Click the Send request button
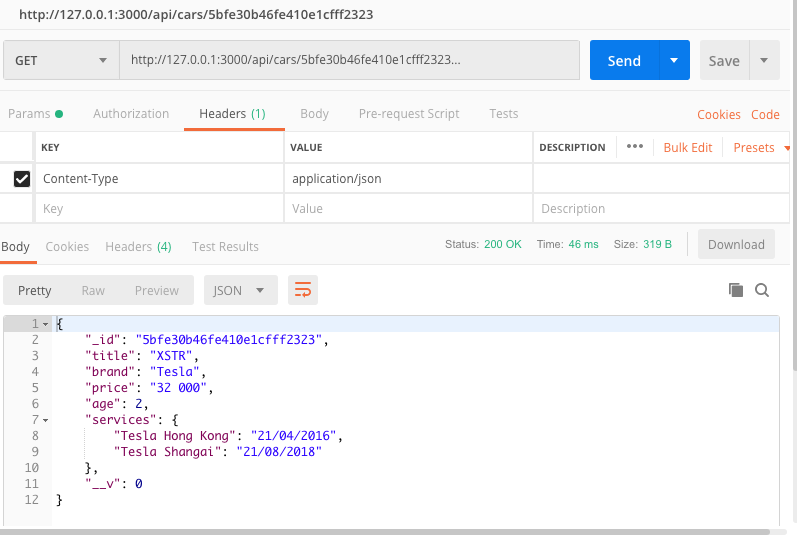This screenshot has width=797, height=536. [x=624, y=60]
